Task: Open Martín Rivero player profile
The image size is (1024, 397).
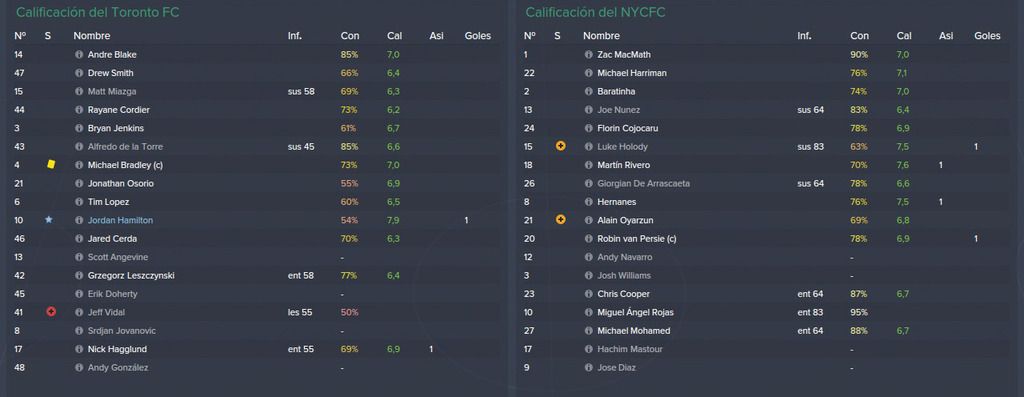Action: pyautogui.click(x=624, y=165)
